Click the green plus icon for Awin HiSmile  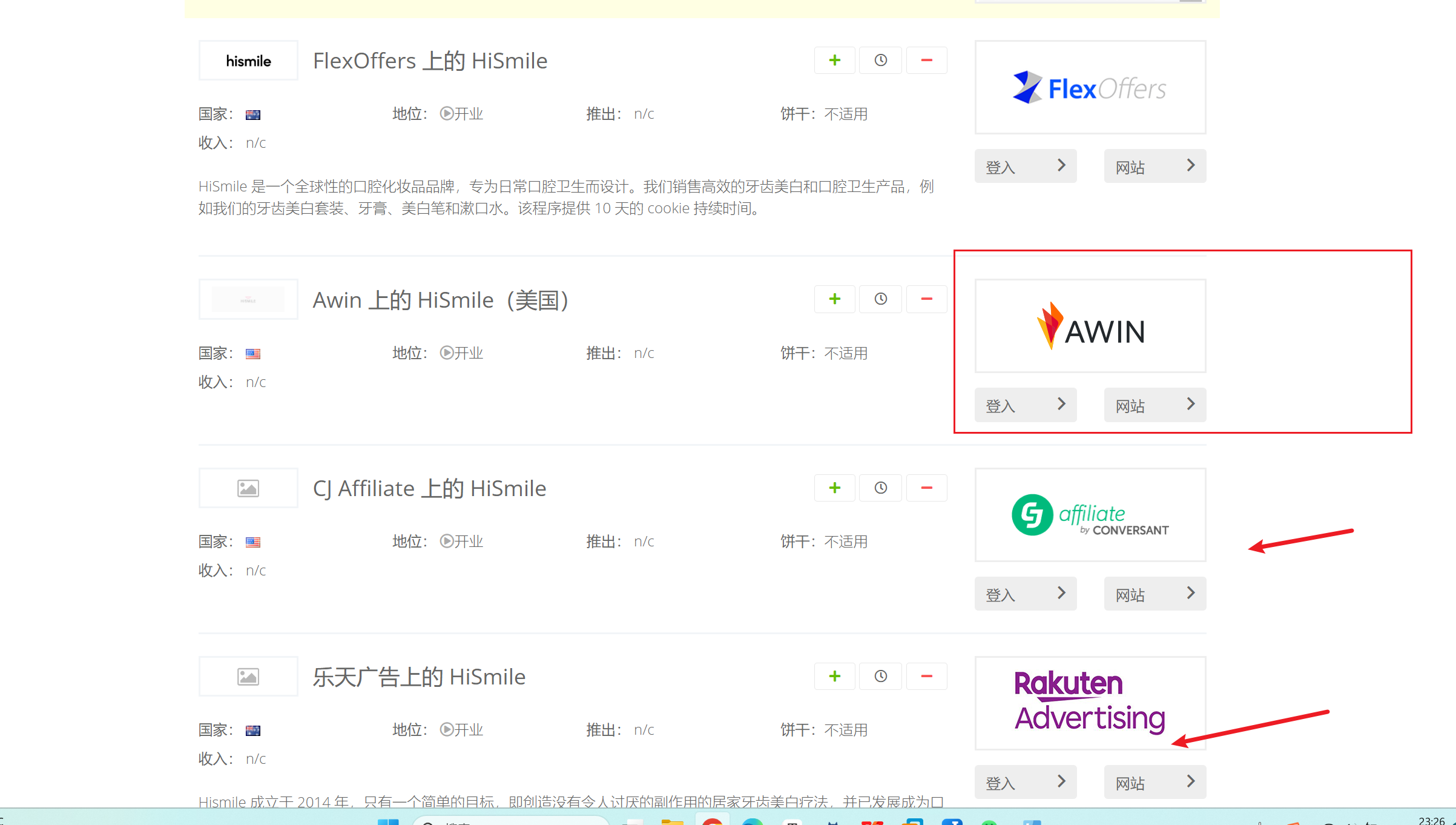pyautogui.click(x=834, y=299)
